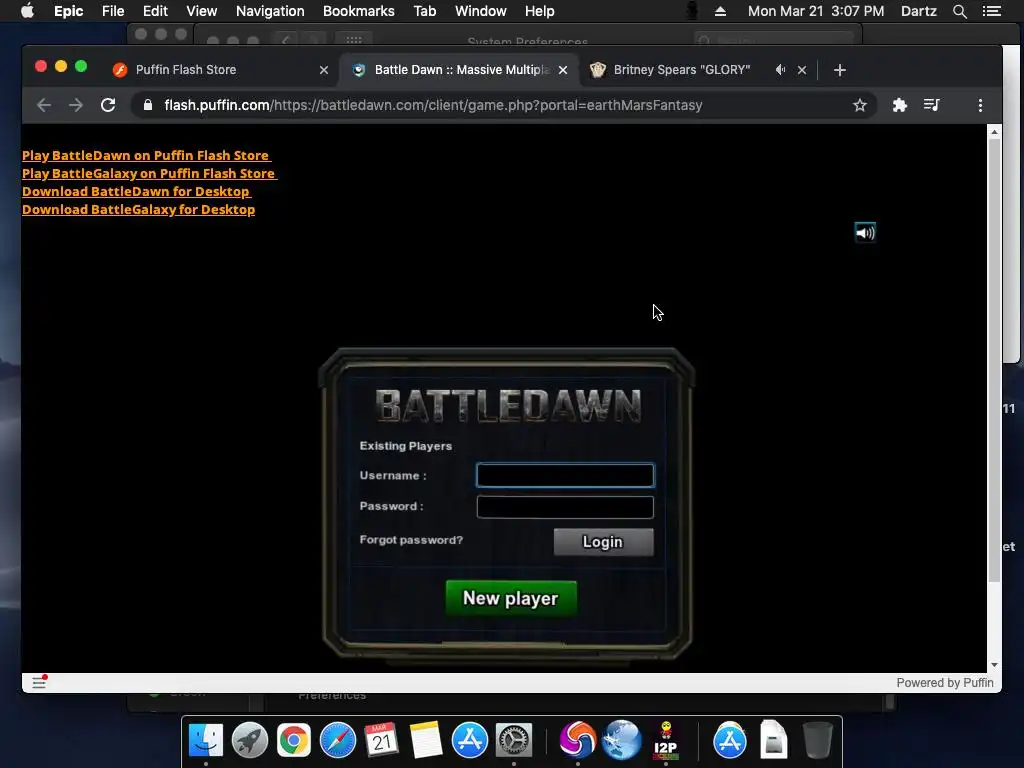Image resolution: width=1024 pixels, height=768 pixels.
Task: Click the browser back arrow
Action: (44, 105)
